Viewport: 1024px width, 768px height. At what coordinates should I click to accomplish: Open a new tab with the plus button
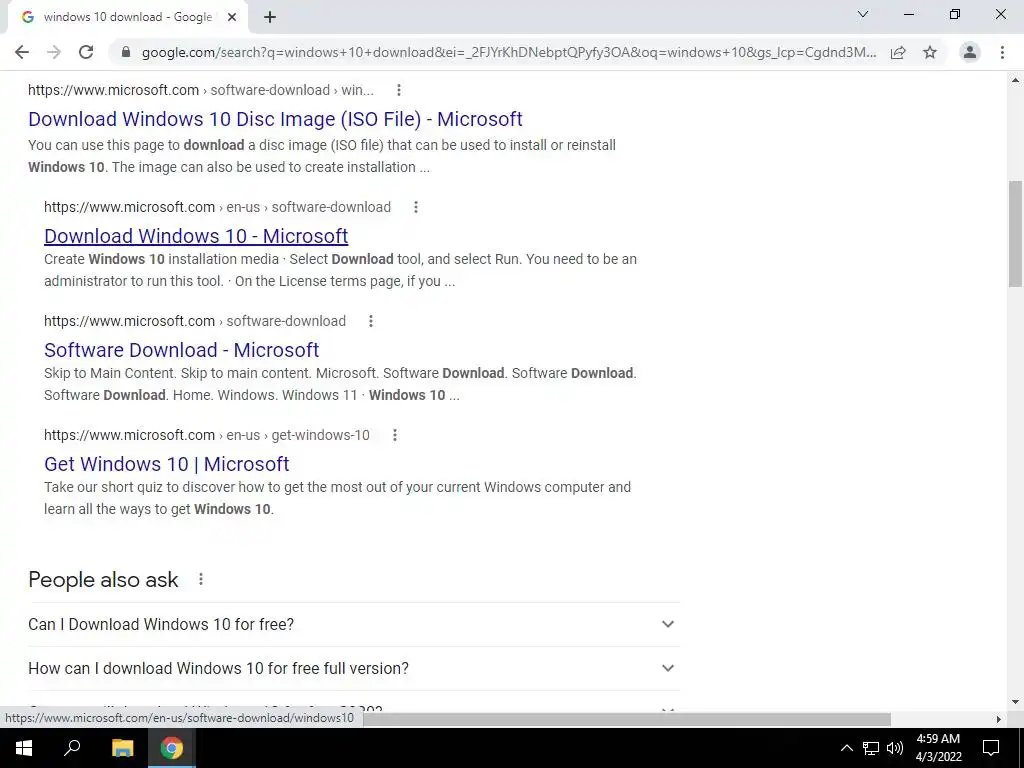click(270, 18)
